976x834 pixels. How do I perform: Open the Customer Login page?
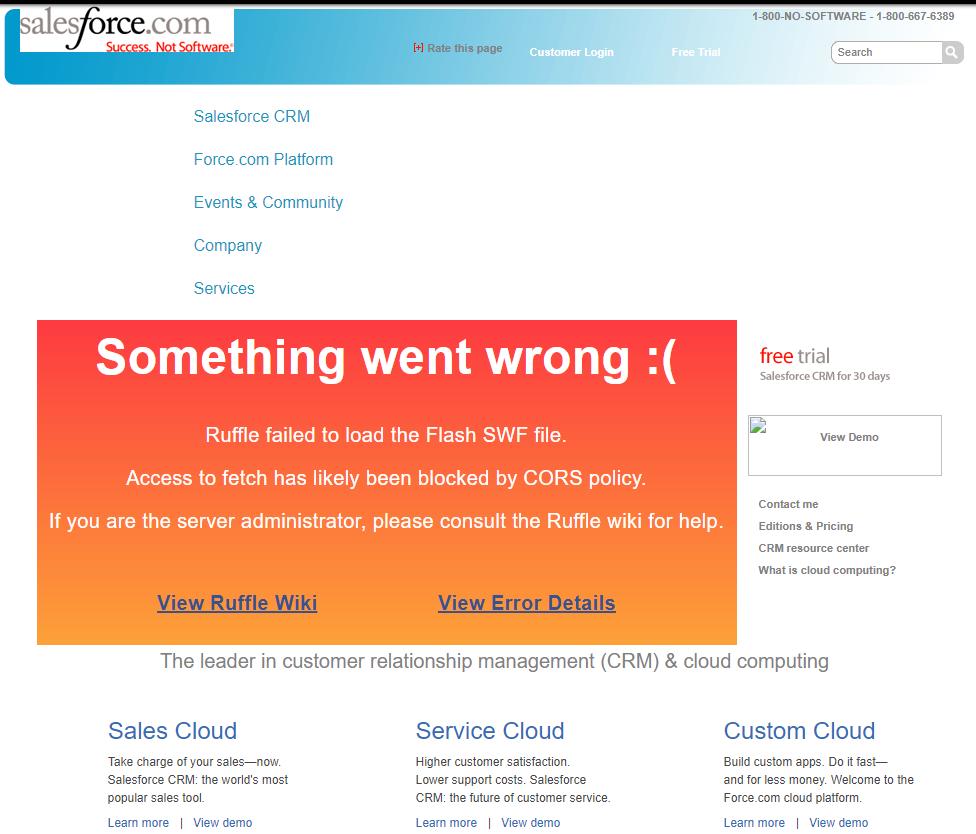(571, 52)
